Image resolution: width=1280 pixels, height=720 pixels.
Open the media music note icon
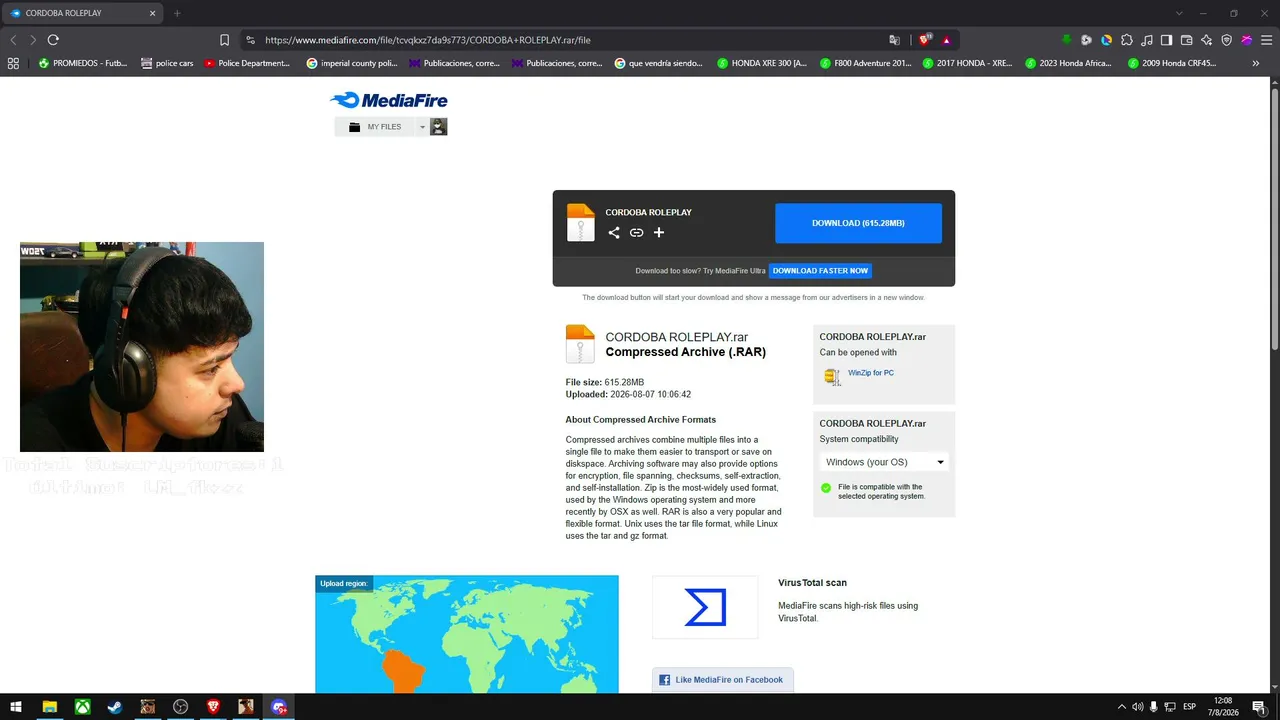pyautogui.click(x=1147, y=40)
